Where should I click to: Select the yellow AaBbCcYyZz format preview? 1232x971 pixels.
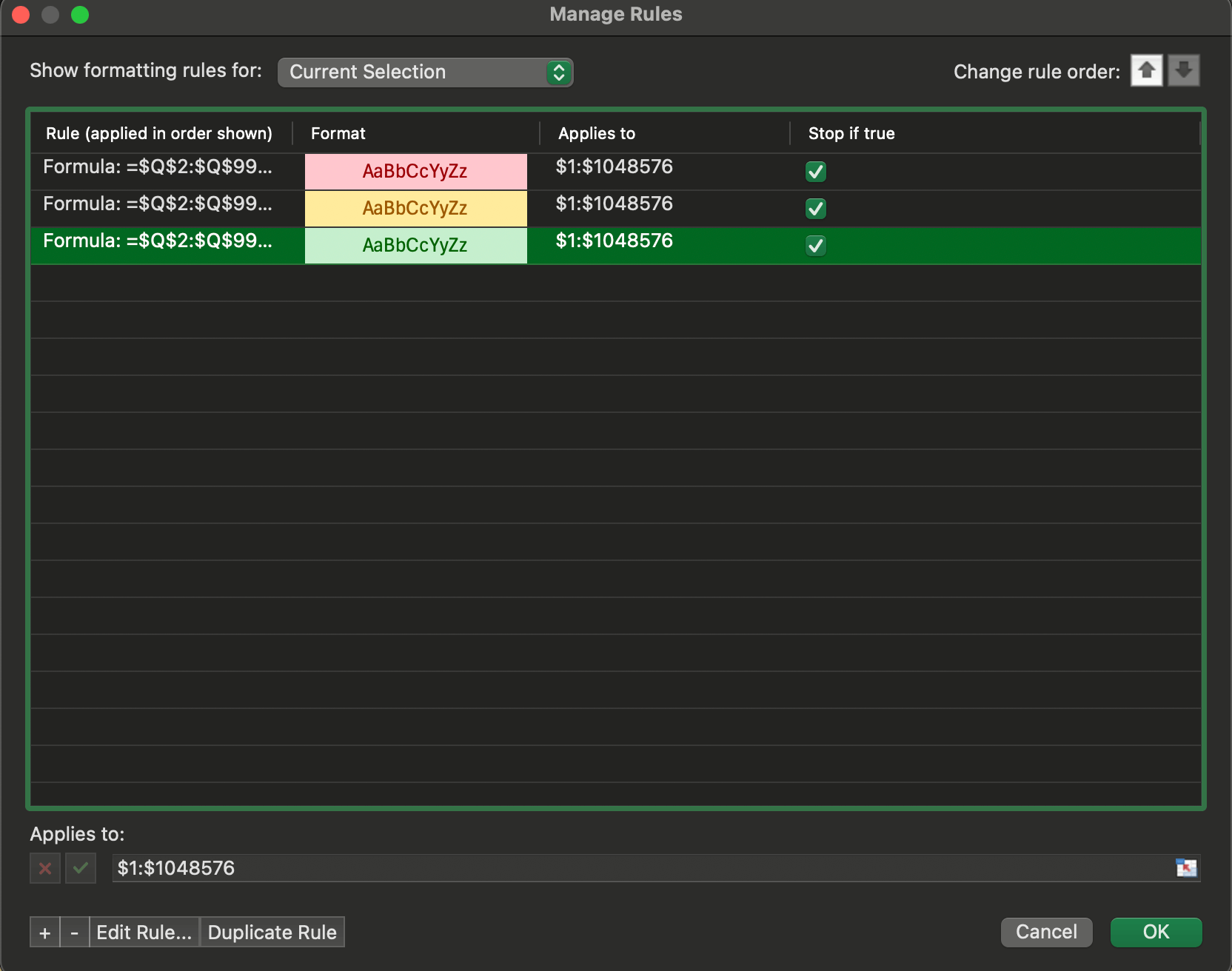coord(415,209)
